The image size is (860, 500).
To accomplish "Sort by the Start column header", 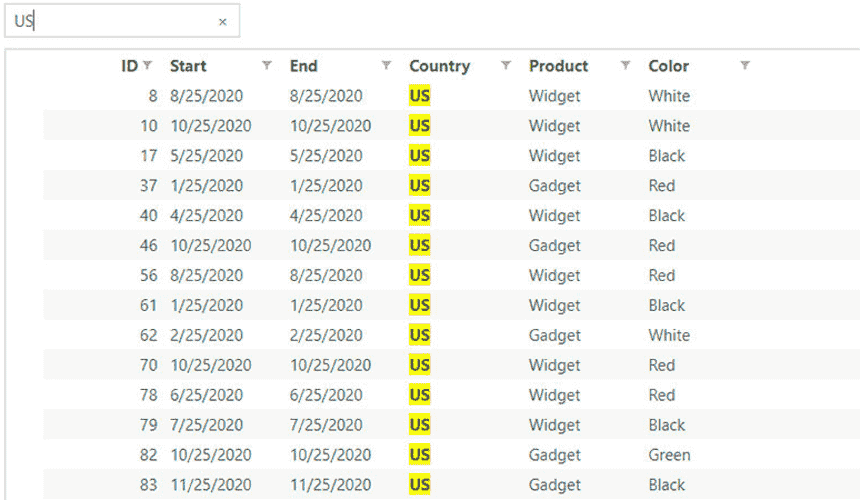I will click(188, 66).
